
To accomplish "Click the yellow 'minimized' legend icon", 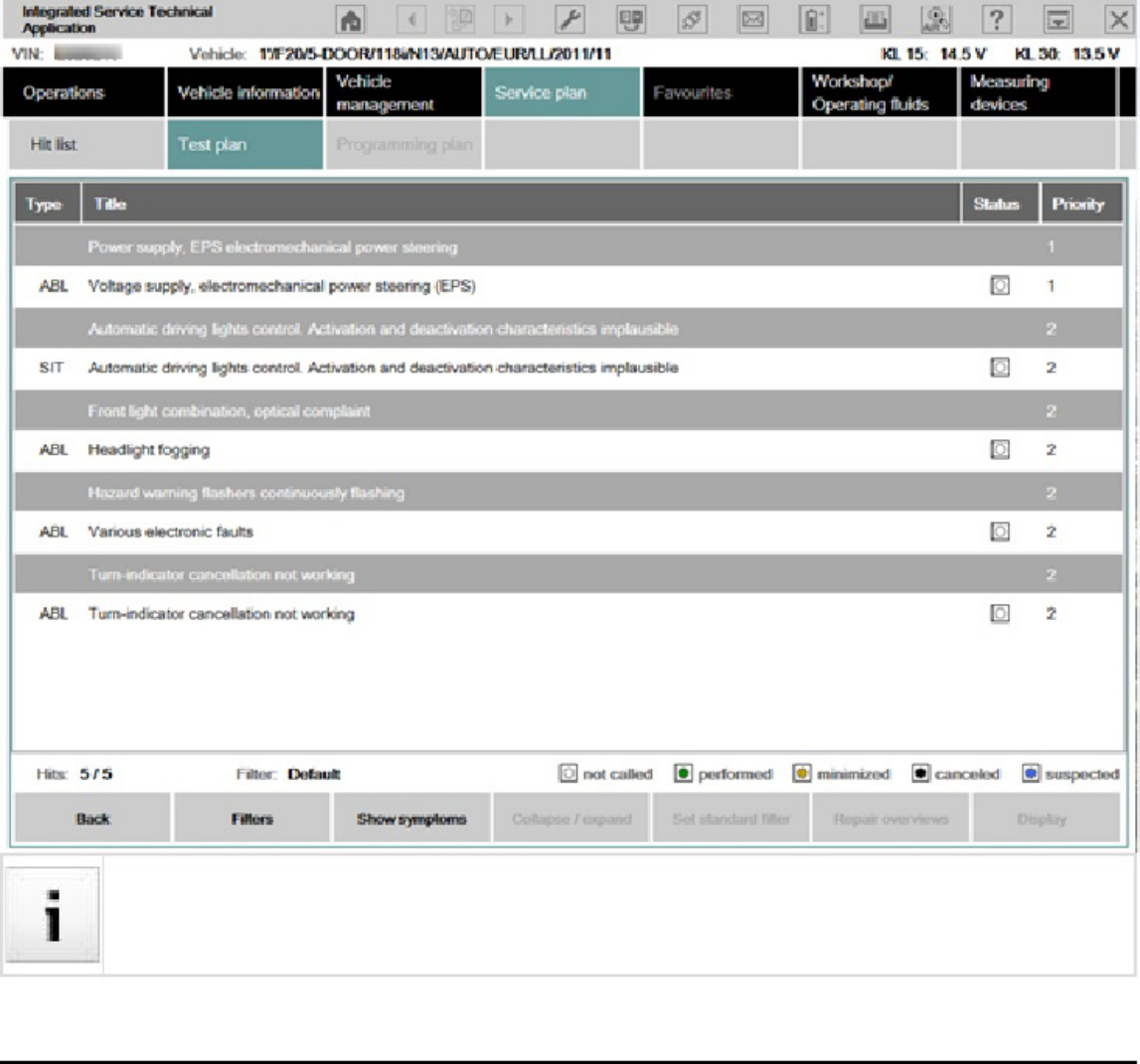I will 801,773.
